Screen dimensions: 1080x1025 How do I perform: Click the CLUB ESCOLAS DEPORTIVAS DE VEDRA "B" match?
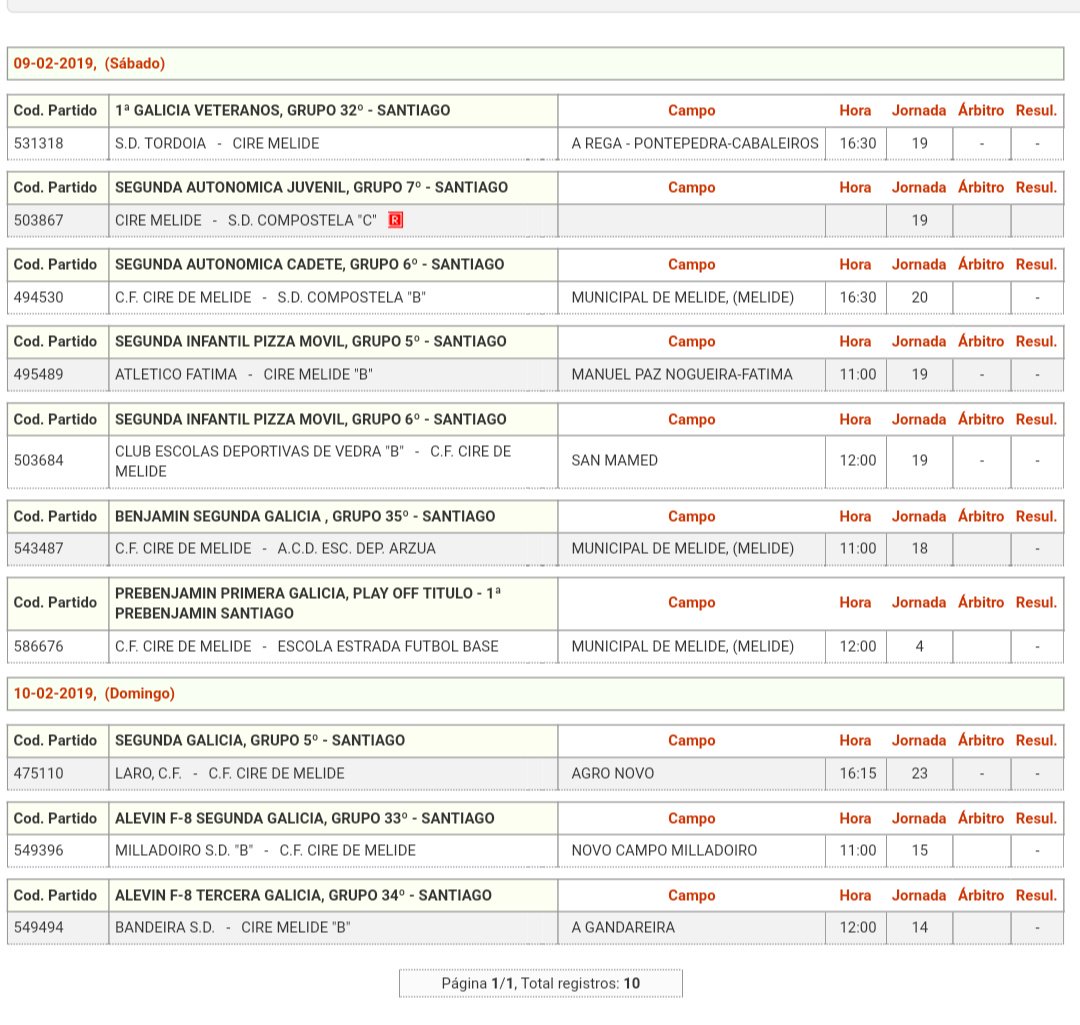click(x=313, y=462)
